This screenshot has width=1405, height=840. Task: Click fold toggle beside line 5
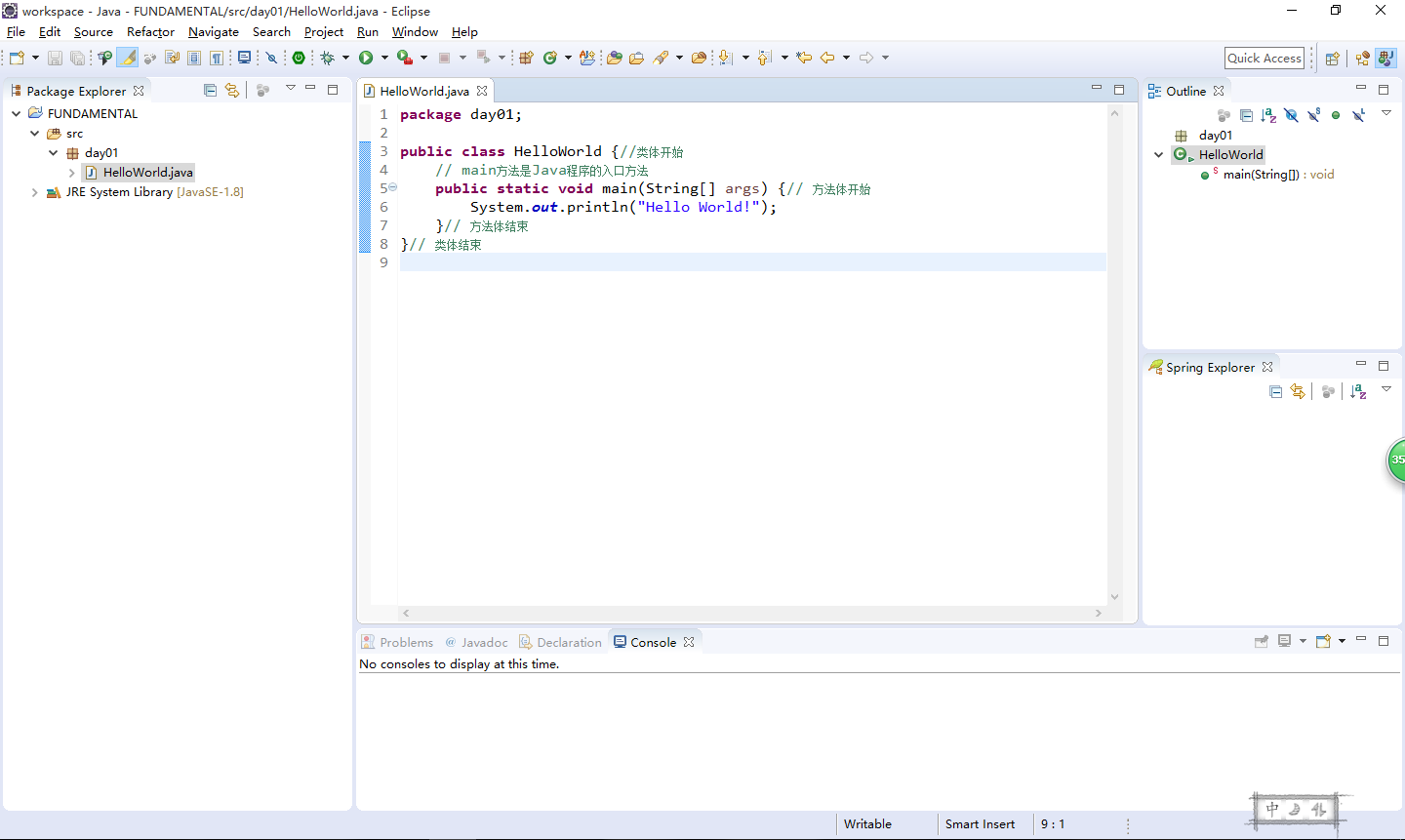(x=393, y=187)
